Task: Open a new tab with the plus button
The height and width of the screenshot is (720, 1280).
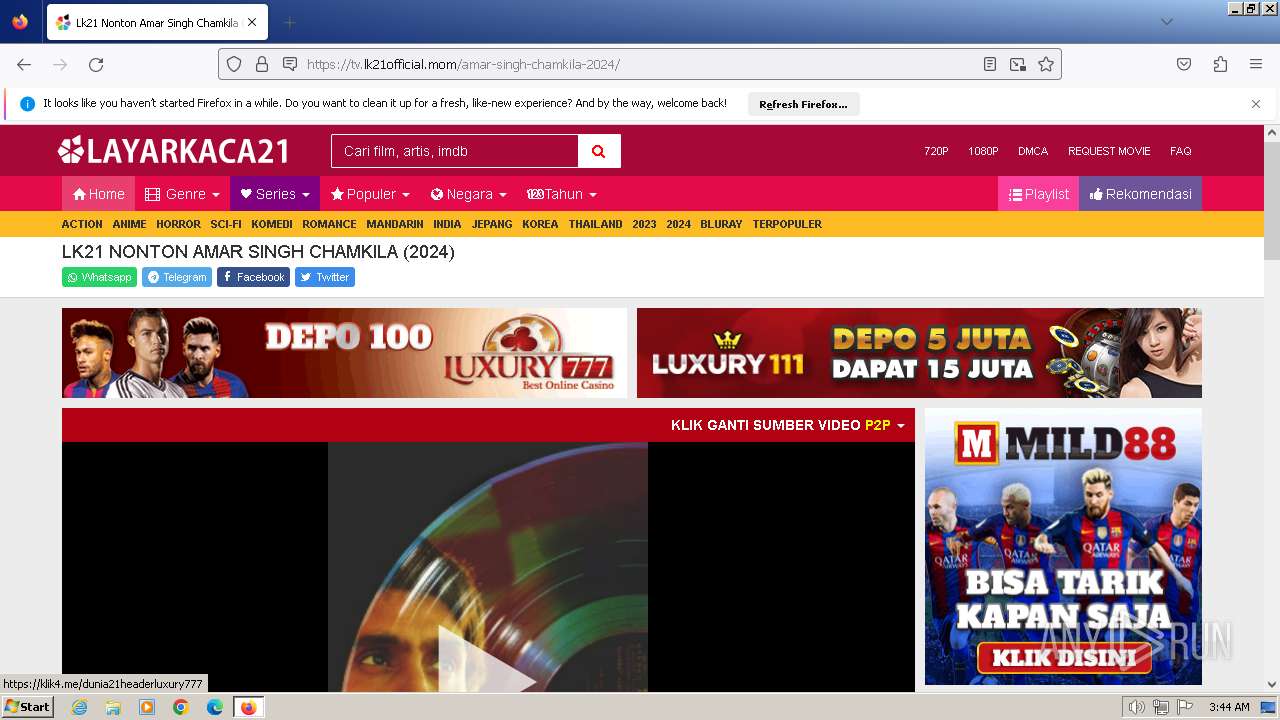Action: coord(289,22)
